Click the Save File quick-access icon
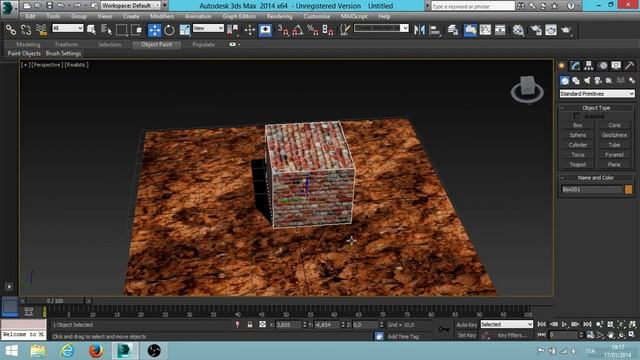The height and width of the screenshot is (360, 640). point(49,6)
